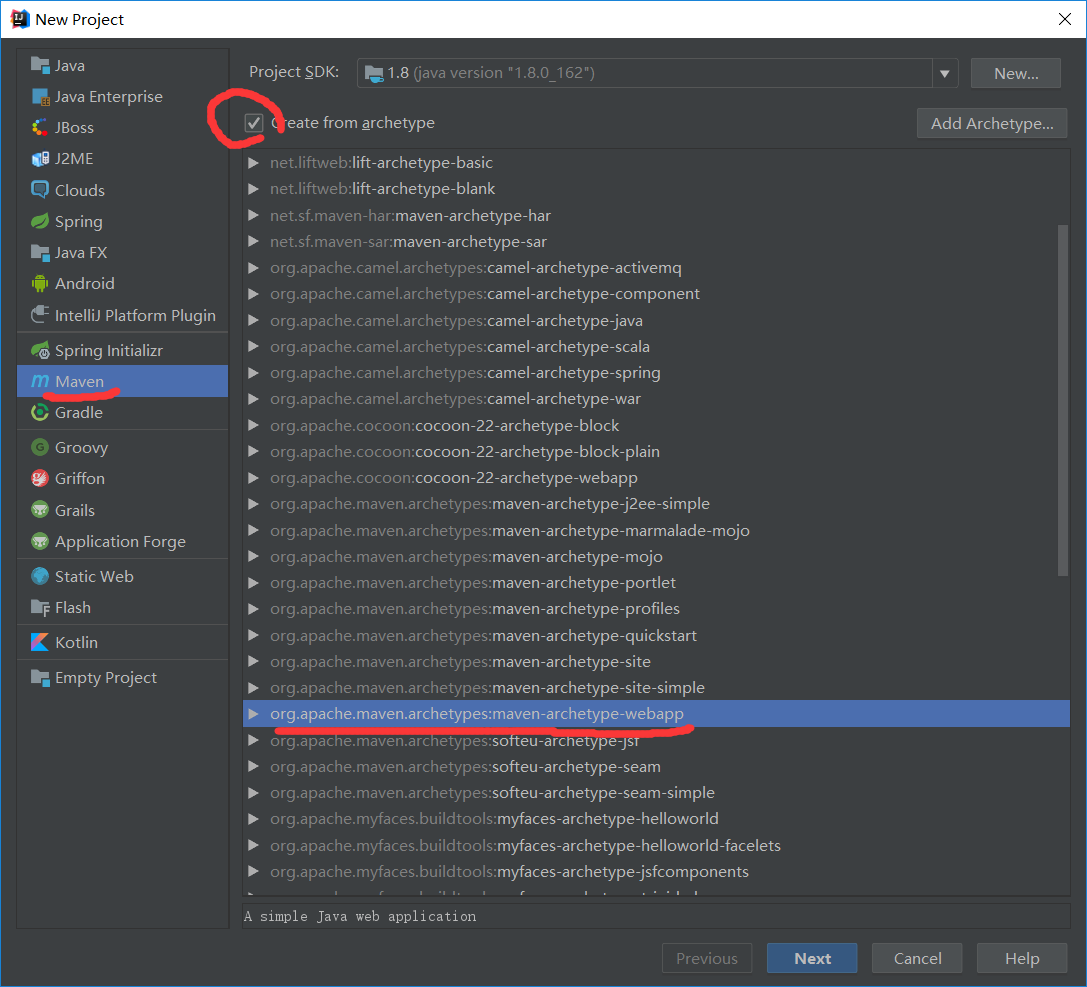Click the SDK folder icon in combo box
Screen dimensions: 1087x987
(374, 73)
